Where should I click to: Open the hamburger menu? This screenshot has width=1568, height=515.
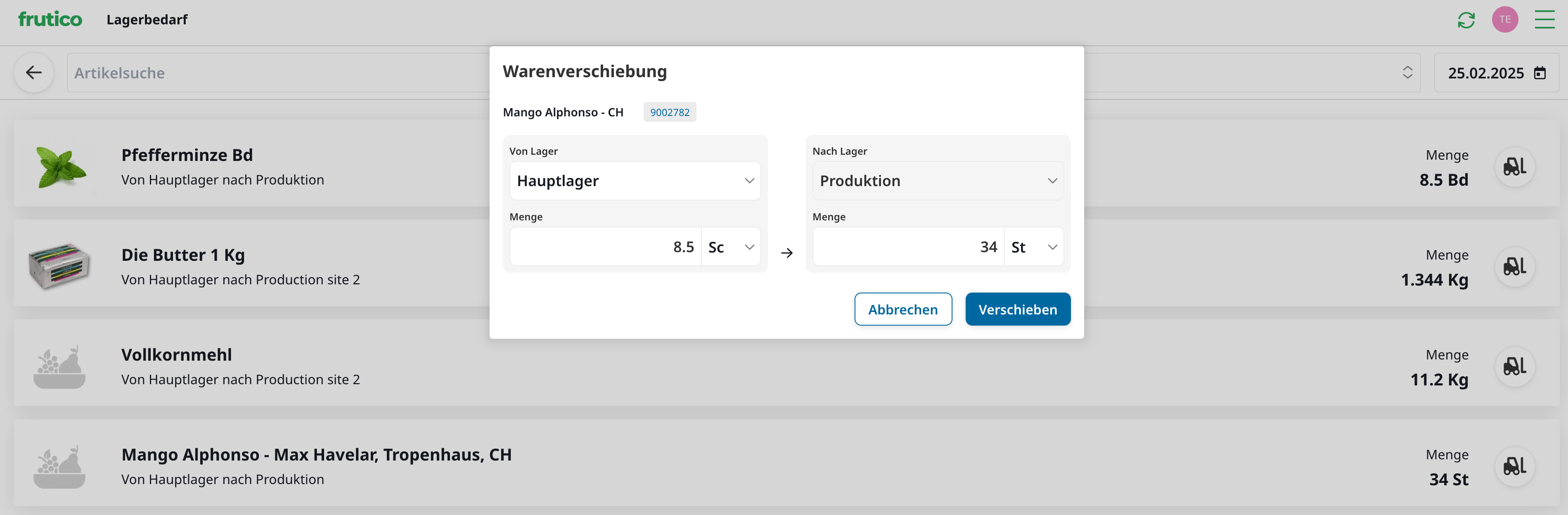[1544, 19]
